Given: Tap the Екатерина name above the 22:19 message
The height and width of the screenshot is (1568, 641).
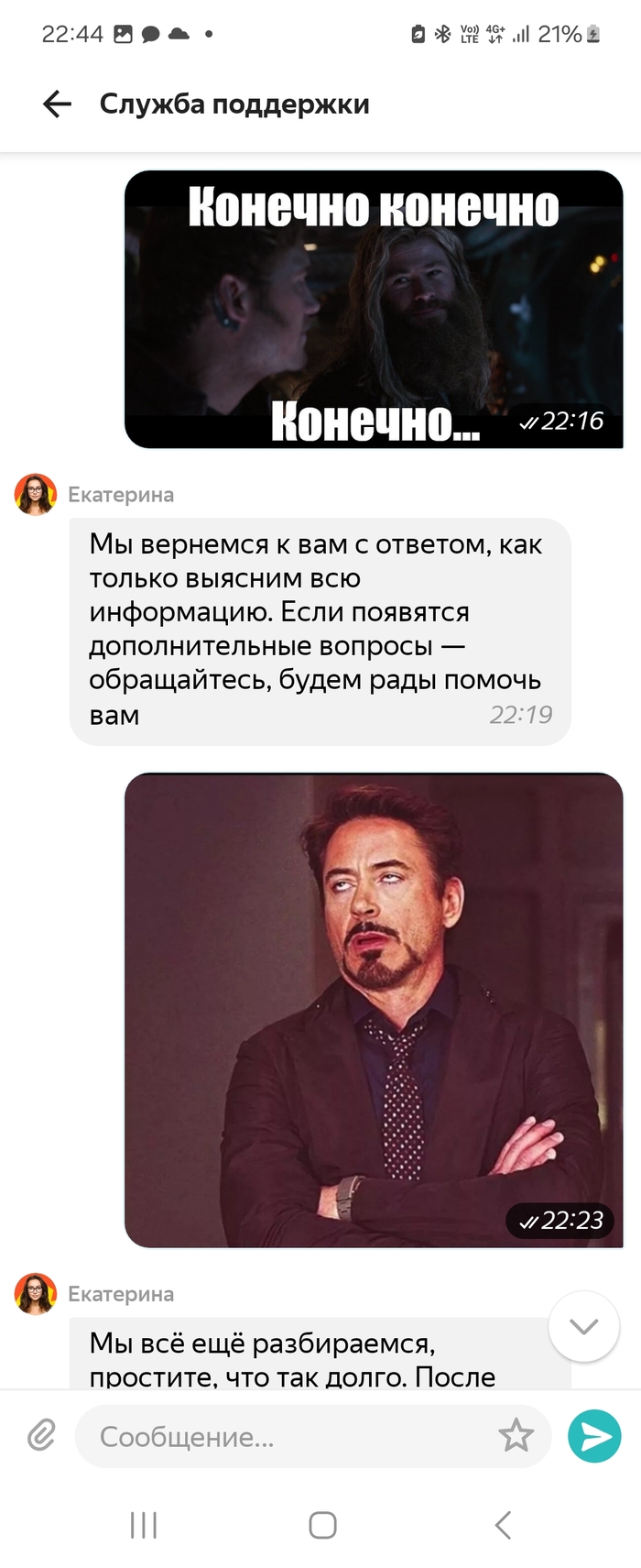Looking at the screenshot, I should click(121, 495).
